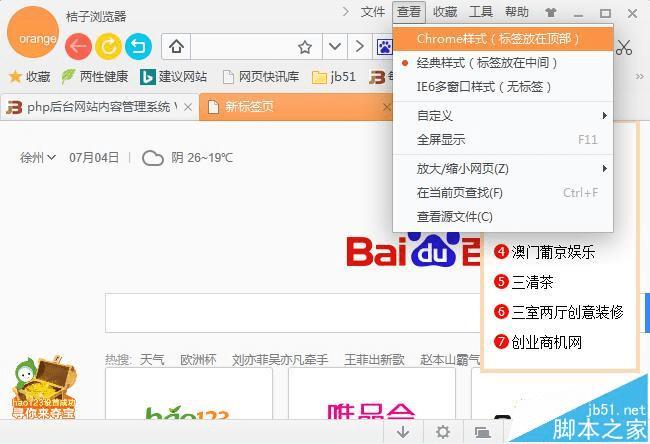Switch to the 新标签页 tab
The height and width of the screenshot is (444, 650).
pyautogui.click(x=295, y=107)
